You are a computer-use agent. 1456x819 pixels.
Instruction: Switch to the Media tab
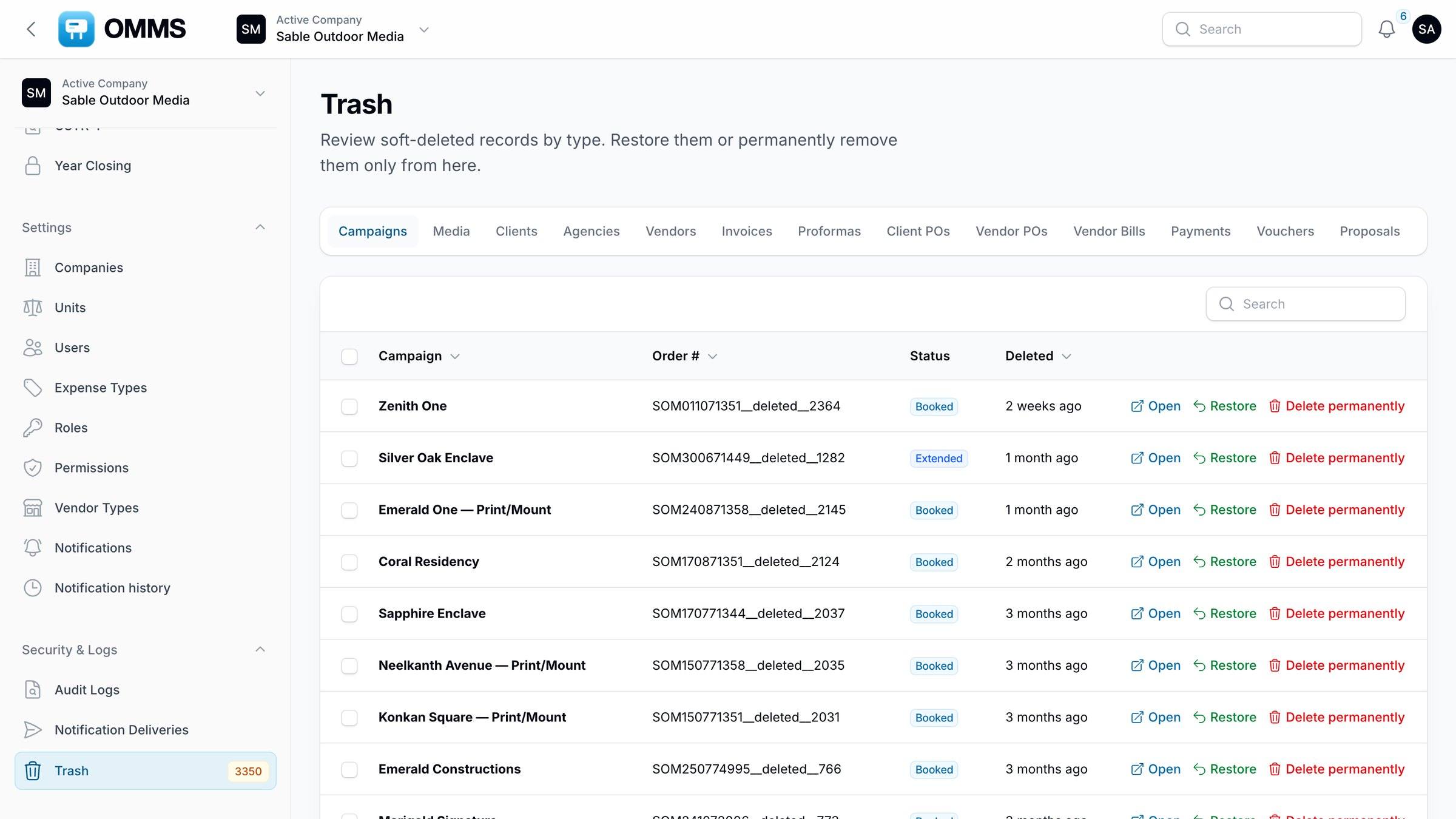click(451, 231)
